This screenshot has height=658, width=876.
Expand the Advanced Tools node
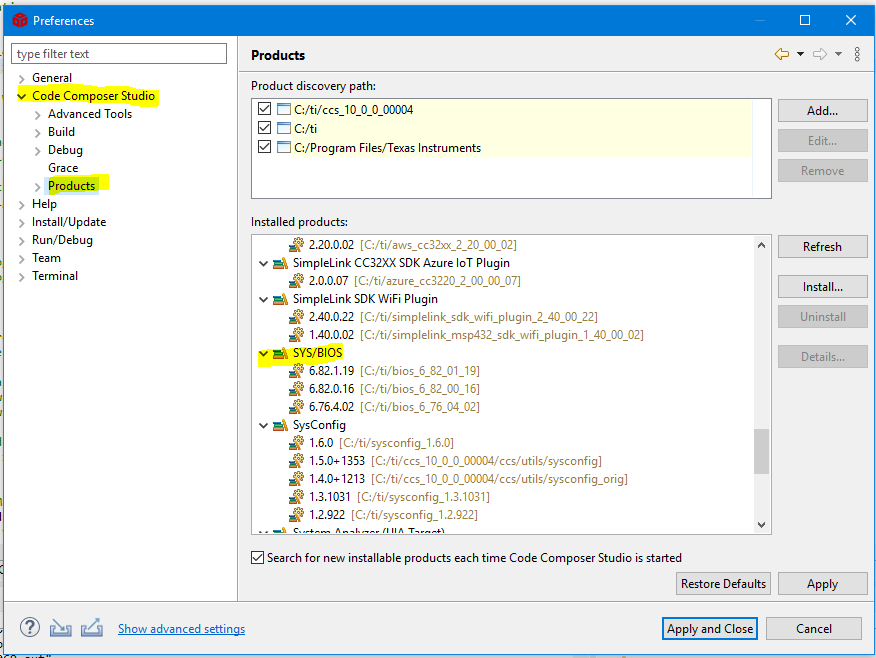click(37, 115)
